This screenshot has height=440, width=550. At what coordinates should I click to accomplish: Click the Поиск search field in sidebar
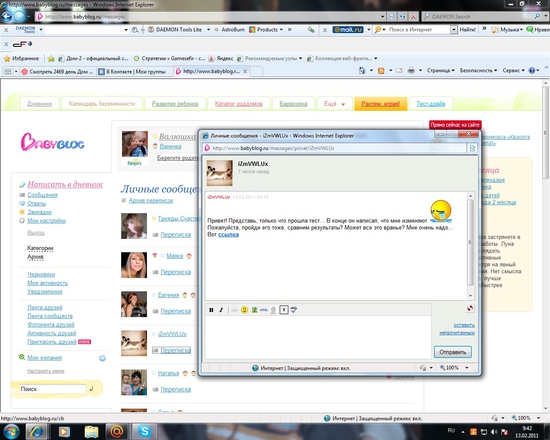(x=53, y=389)
